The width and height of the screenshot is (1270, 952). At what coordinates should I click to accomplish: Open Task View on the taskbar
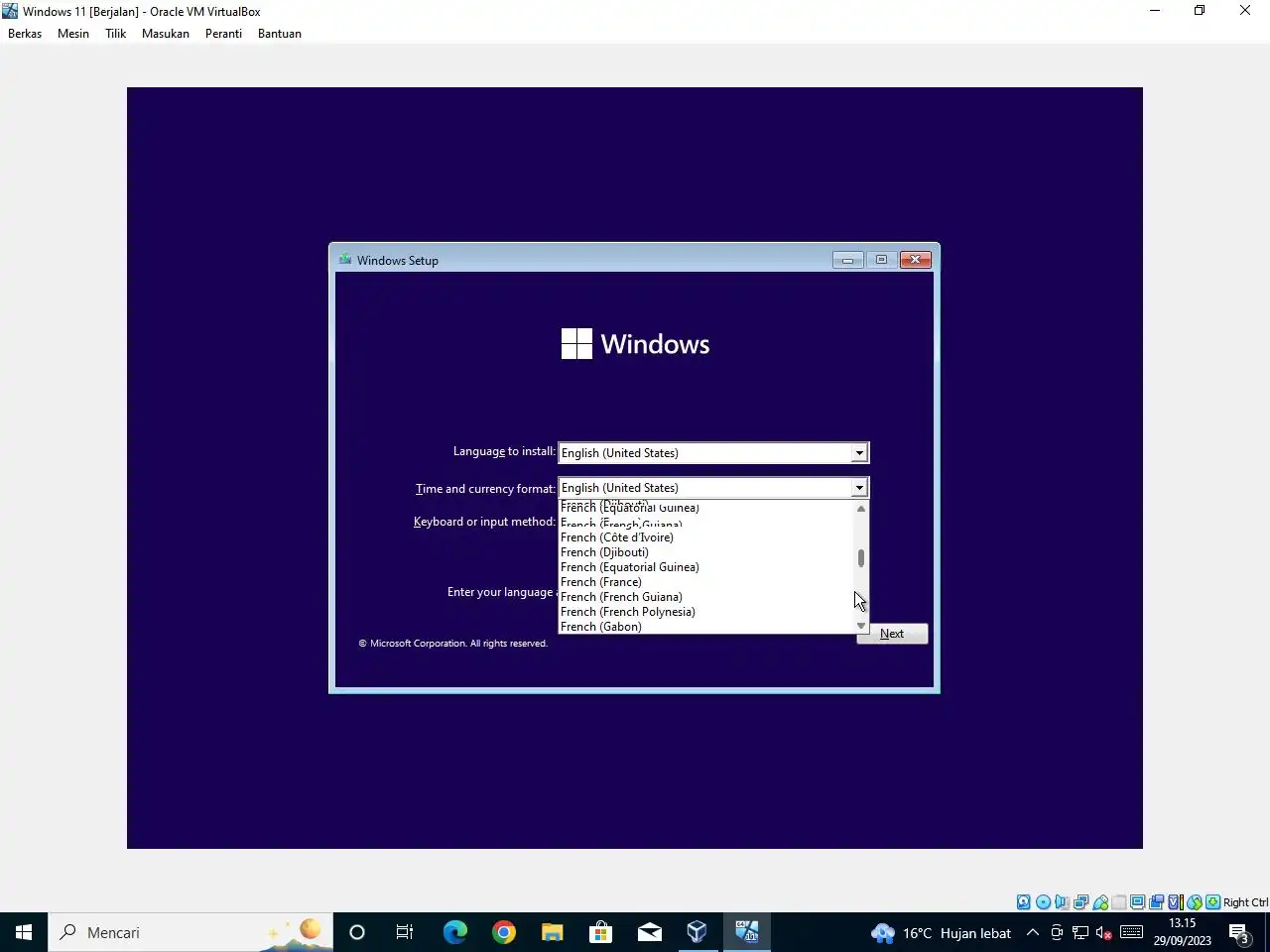pyautogui.click(x=405, y=932)
